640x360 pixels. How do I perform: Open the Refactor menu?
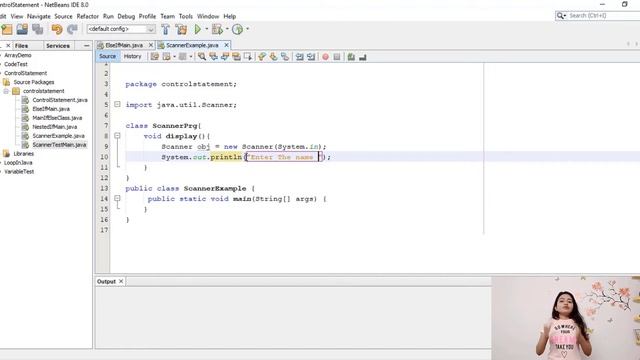click(x=87, y=16)
